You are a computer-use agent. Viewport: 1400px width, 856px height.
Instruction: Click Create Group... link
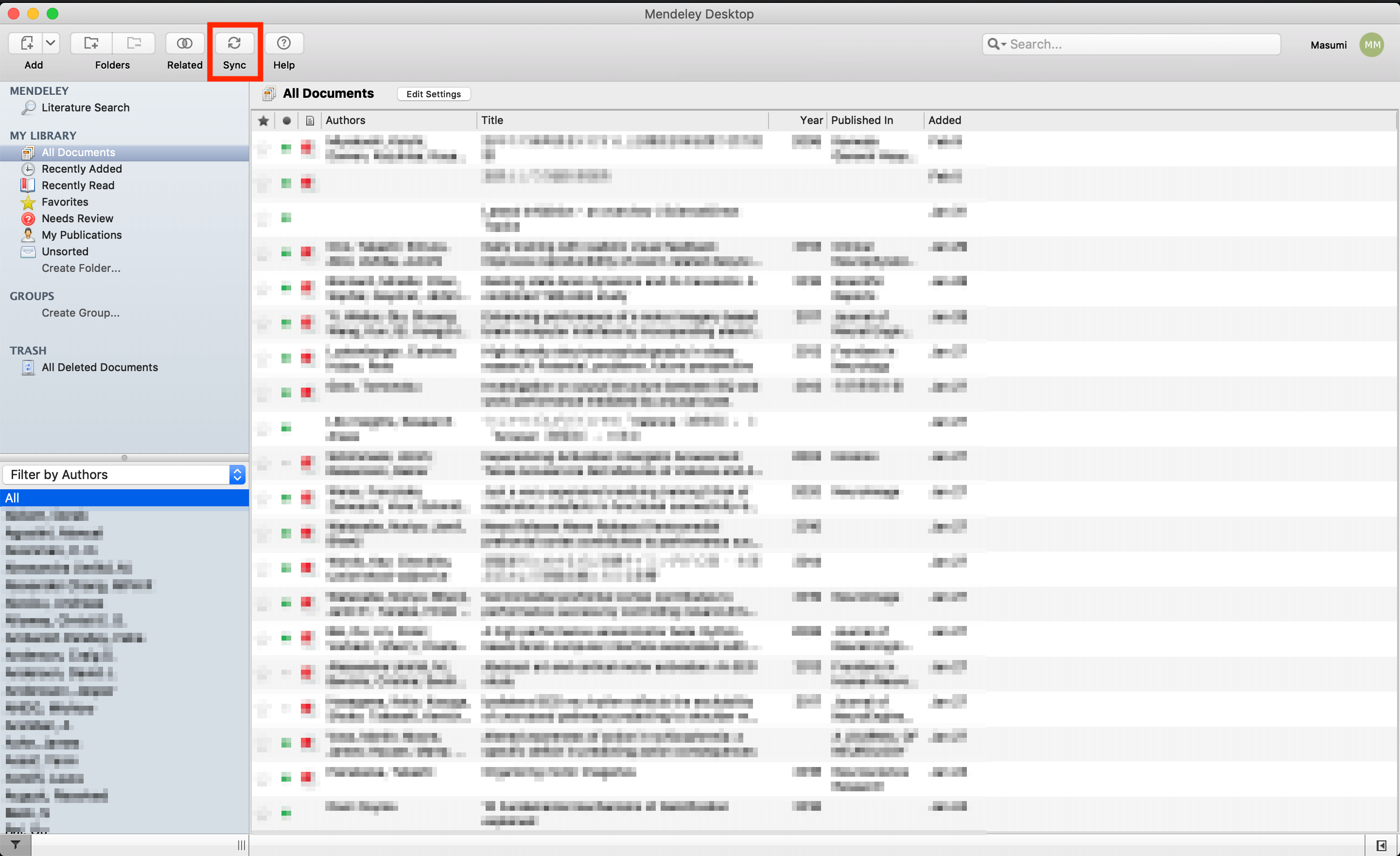(x=80, y=313)
